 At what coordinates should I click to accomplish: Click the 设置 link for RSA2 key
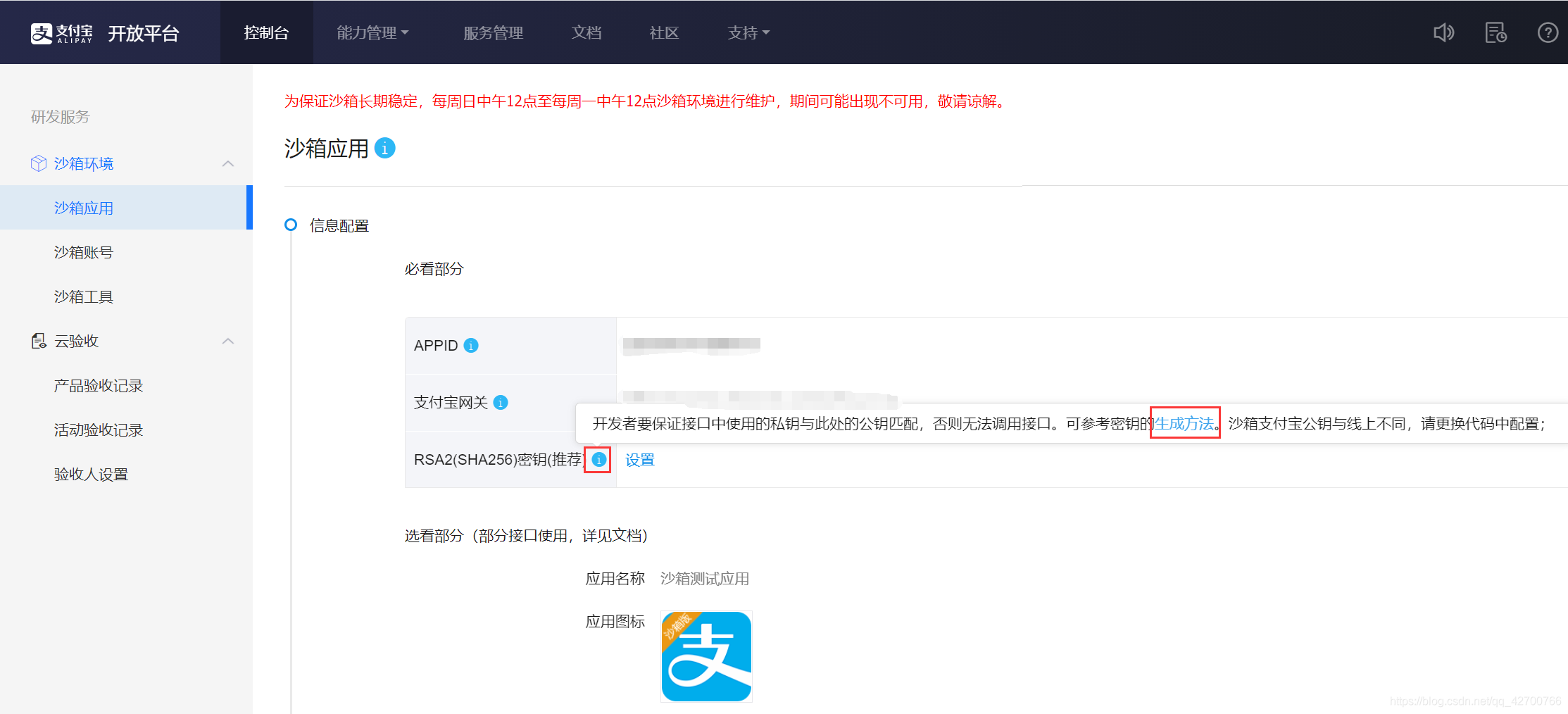click(640, 460)
